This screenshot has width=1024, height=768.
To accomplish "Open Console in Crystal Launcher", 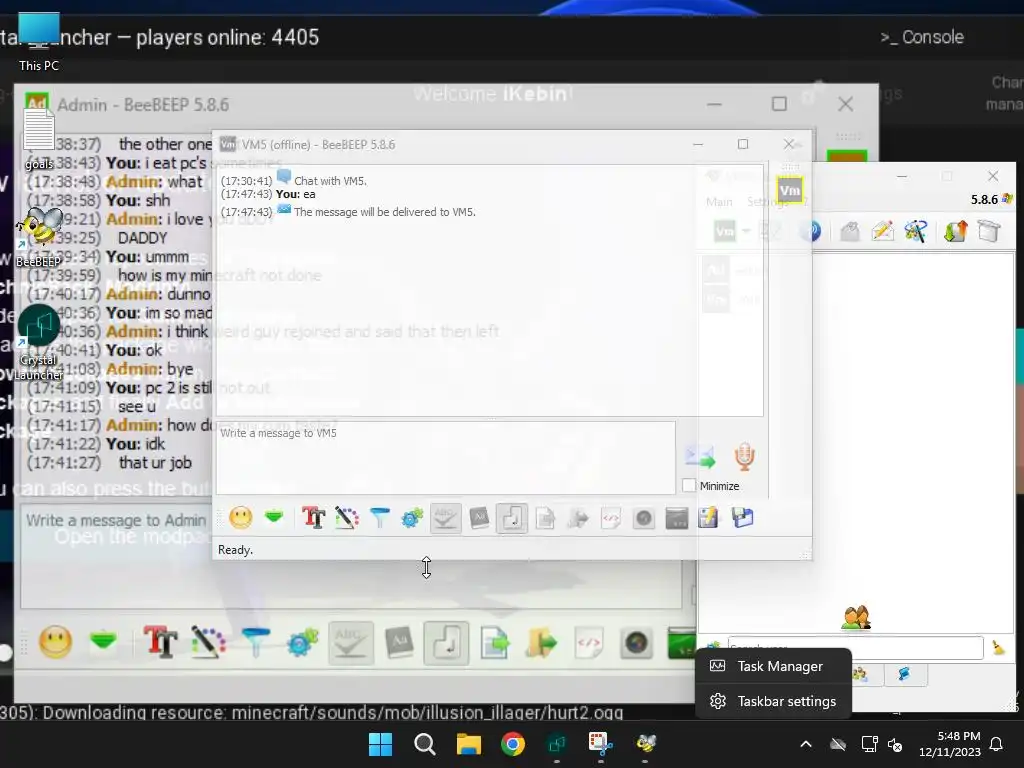I will click(921, 37).
